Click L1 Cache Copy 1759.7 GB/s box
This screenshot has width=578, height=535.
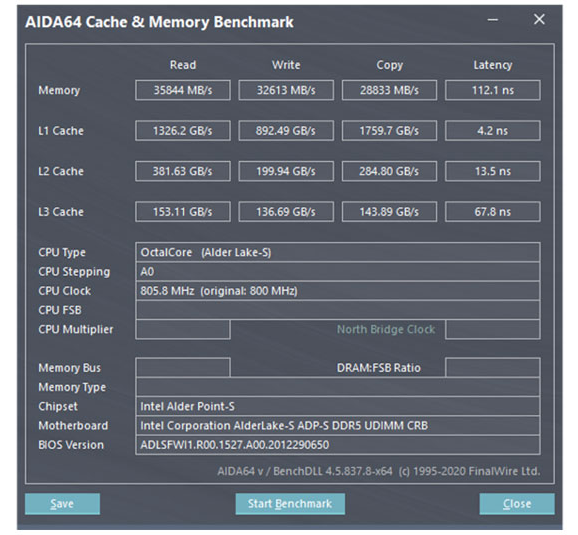[x=389, y=131]
